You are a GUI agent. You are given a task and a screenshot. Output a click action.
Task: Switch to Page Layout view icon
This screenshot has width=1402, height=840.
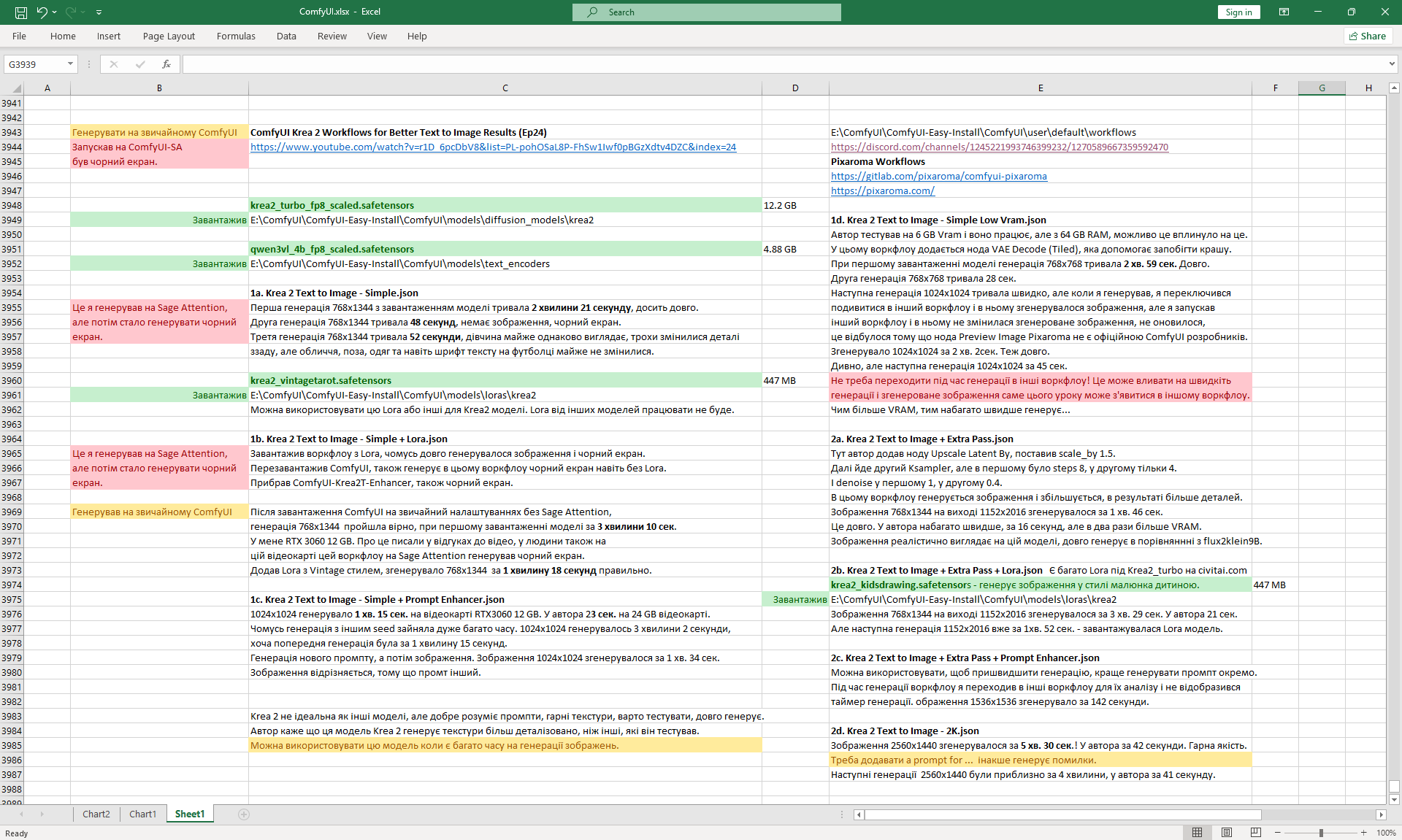pos(1227,833)
